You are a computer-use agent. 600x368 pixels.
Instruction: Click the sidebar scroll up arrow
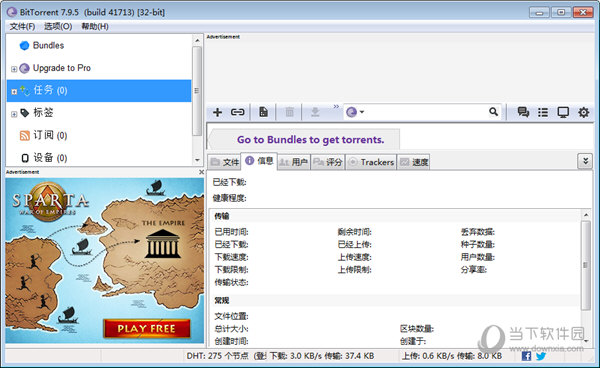(197, 40)
